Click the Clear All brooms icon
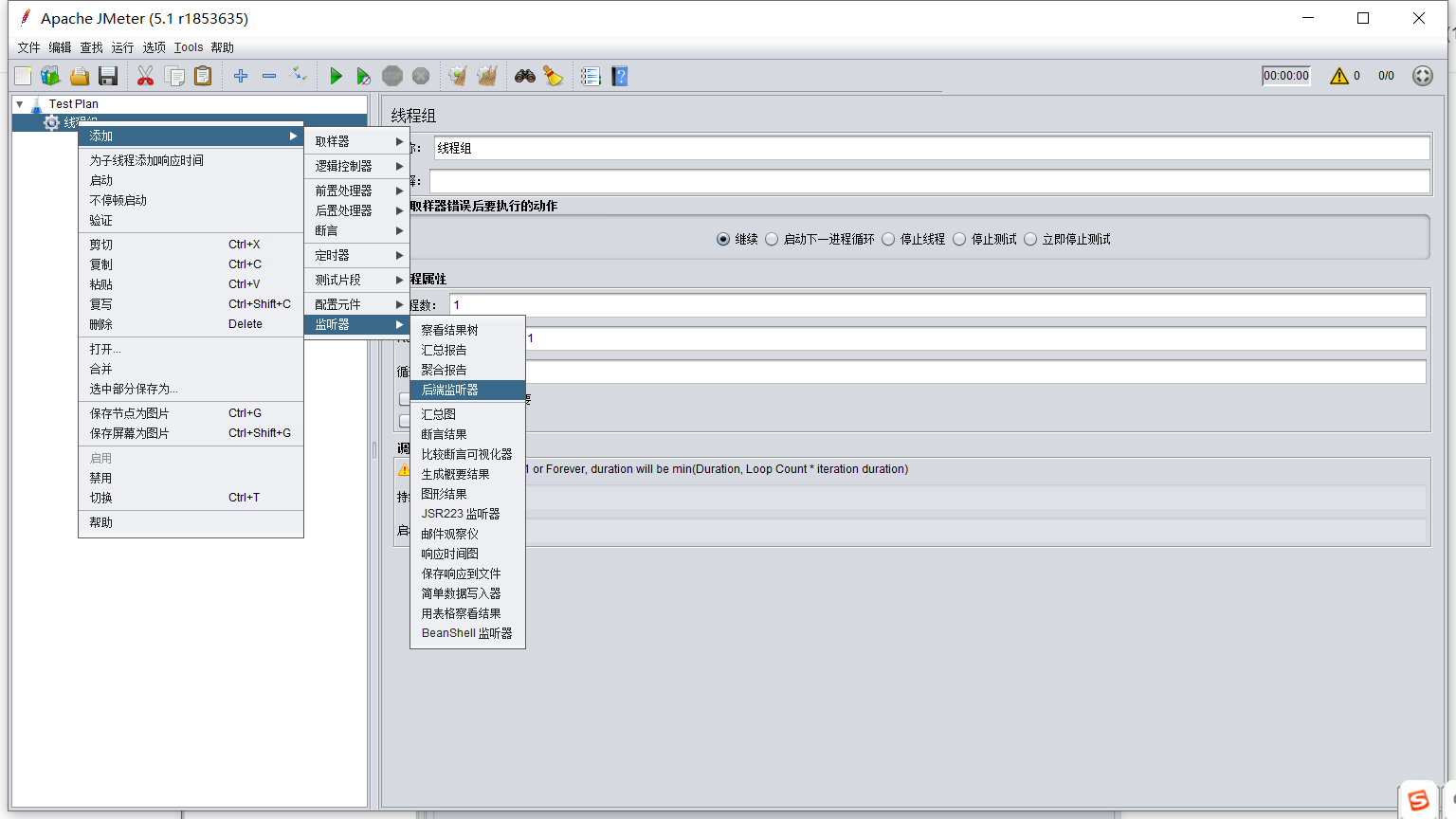Viewport: 1456px width, 819px height. point(487,76)
